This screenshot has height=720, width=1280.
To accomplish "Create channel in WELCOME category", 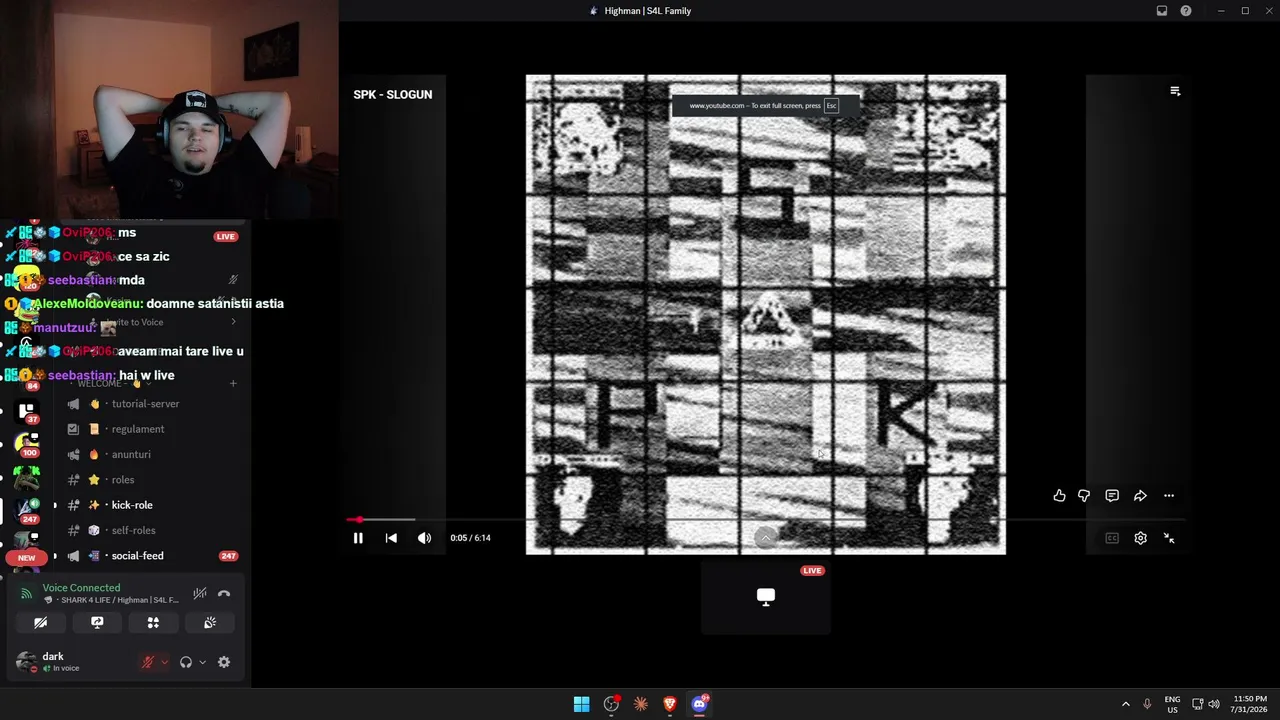I will 233,383.
